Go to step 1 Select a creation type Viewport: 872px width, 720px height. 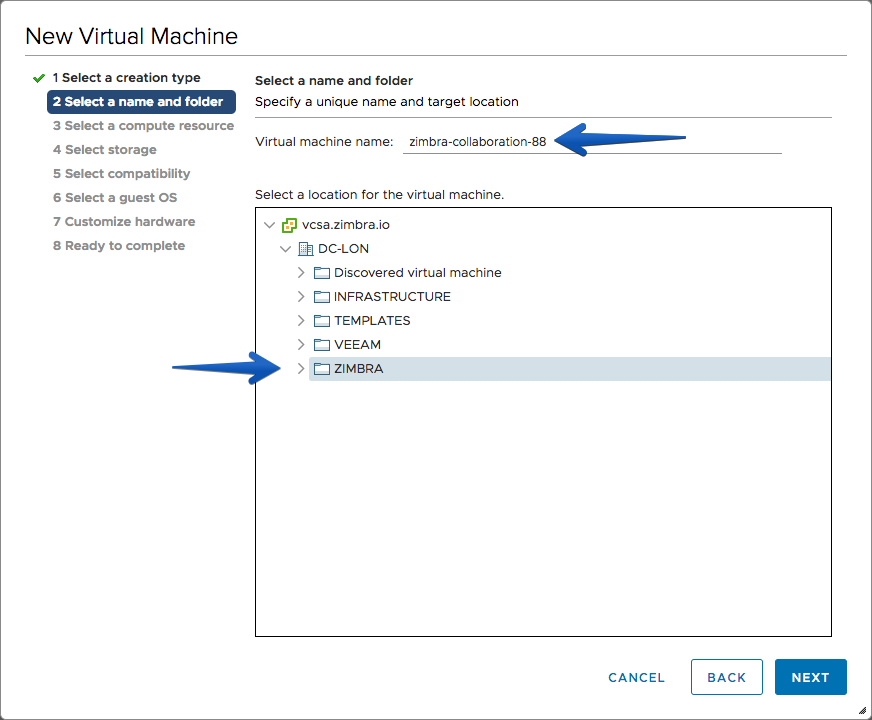[126, 78]
